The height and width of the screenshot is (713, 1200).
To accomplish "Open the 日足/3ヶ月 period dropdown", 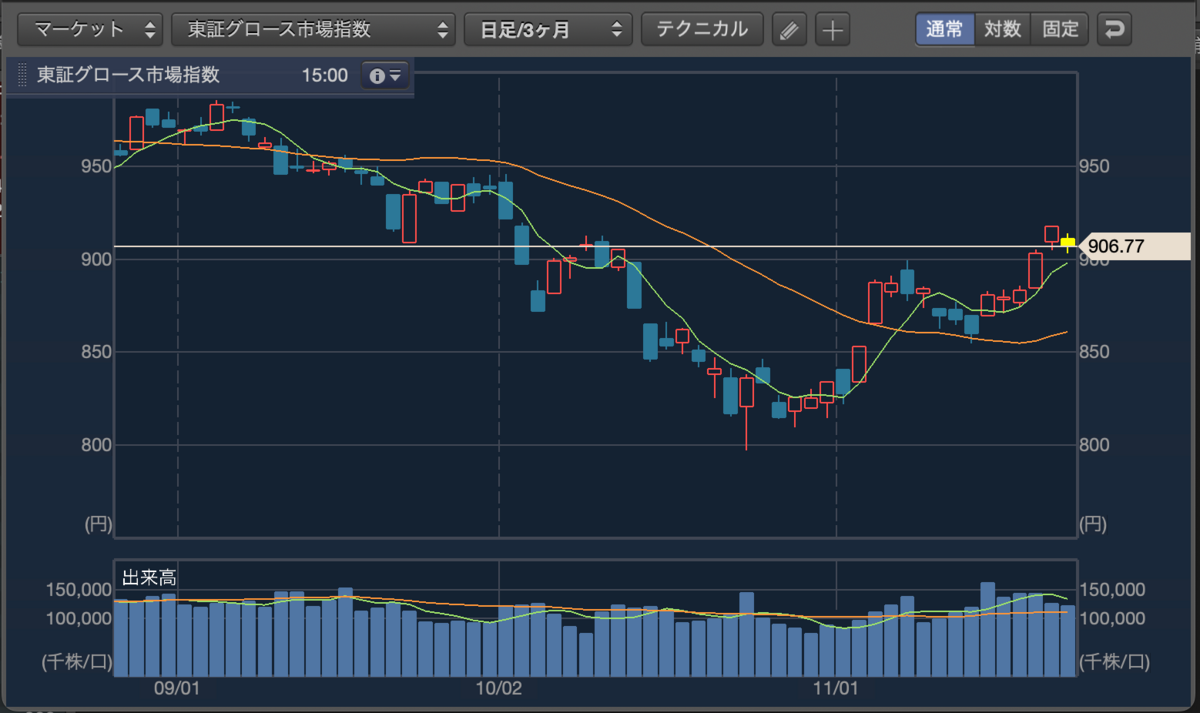I will (x=548, y=29).
